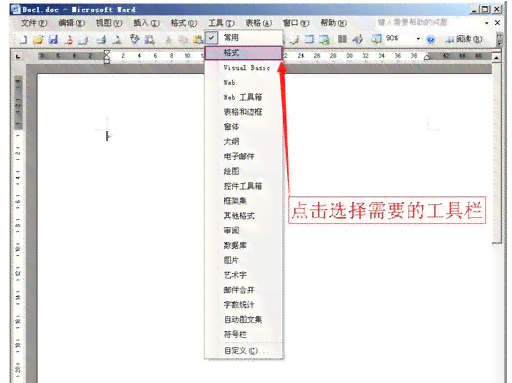
Task: Open the 窗口(W) menu
Action: [296, 23]
